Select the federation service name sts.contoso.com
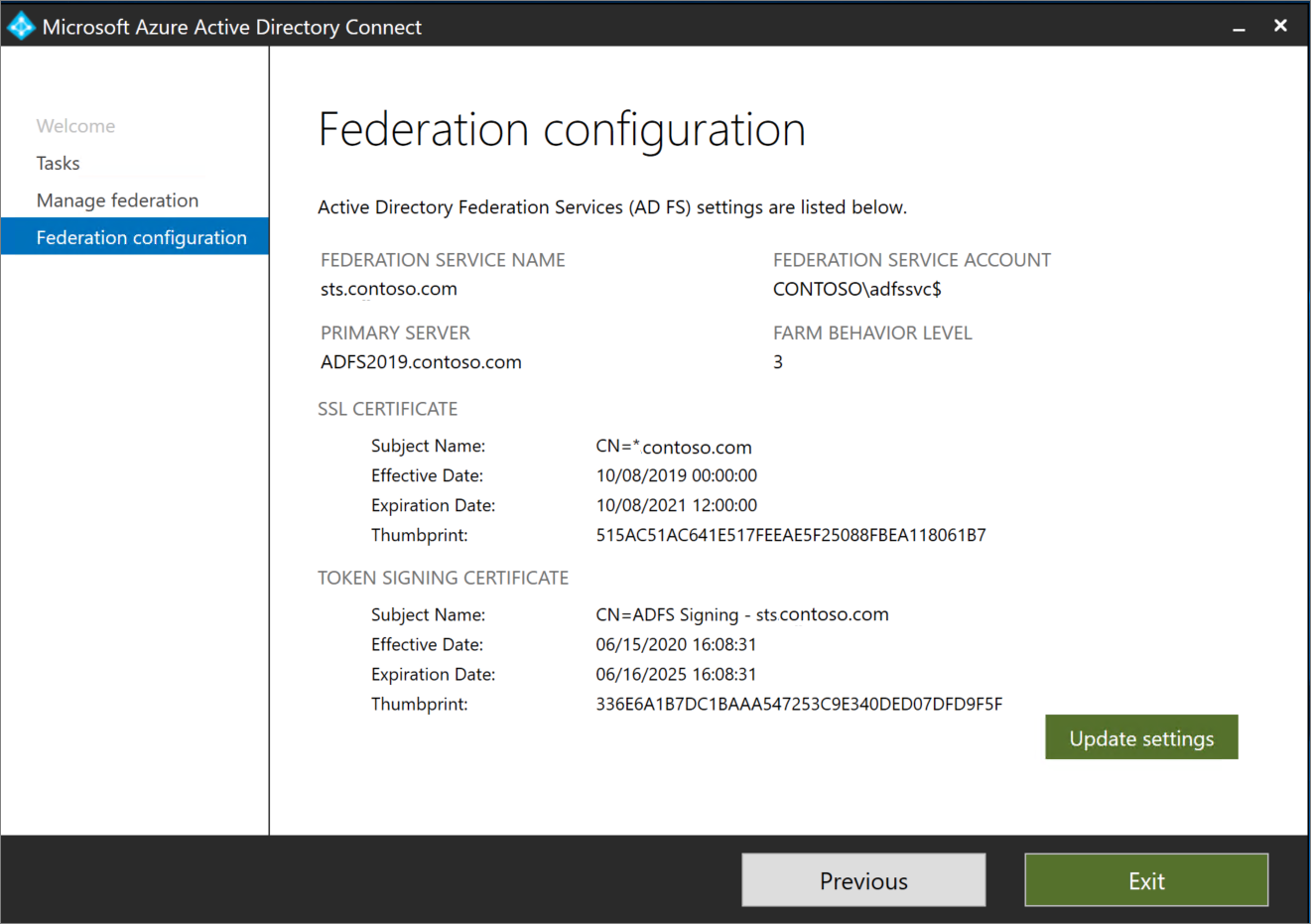This screenshot has width=1311, height=924. click(389, 289)
